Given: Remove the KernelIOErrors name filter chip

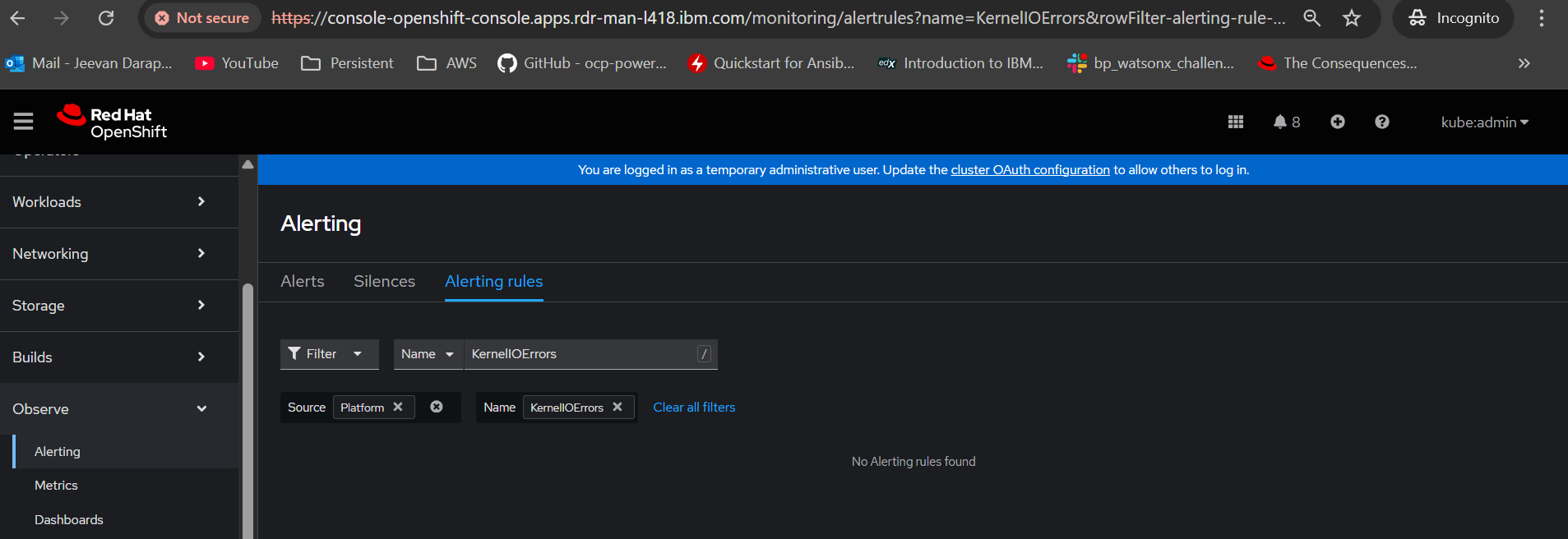Looking at the screenshot, I should click(x=617, y=407).
